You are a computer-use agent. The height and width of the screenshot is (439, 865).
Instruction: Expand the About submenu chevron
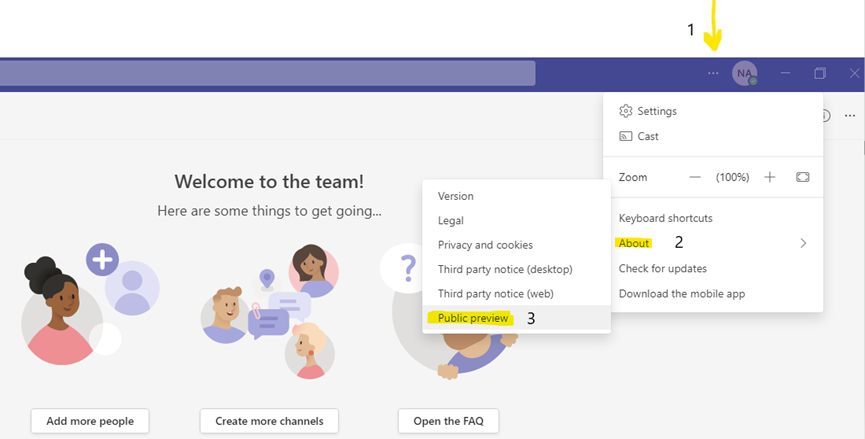[803, 243]
